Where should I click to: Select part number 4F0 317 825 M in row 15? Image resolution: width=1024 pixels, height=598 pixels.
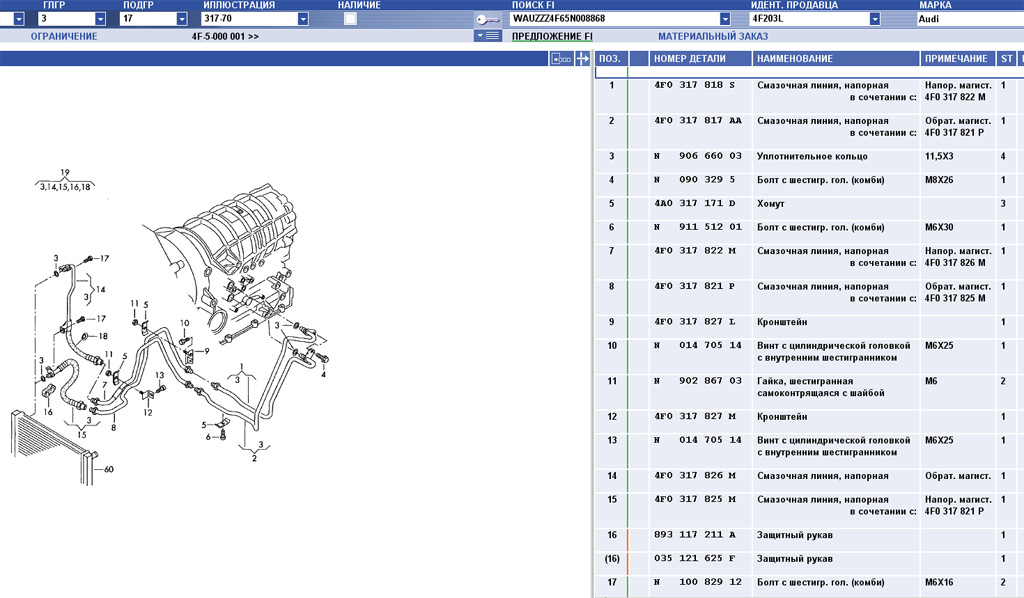click(x=694, y=499)
